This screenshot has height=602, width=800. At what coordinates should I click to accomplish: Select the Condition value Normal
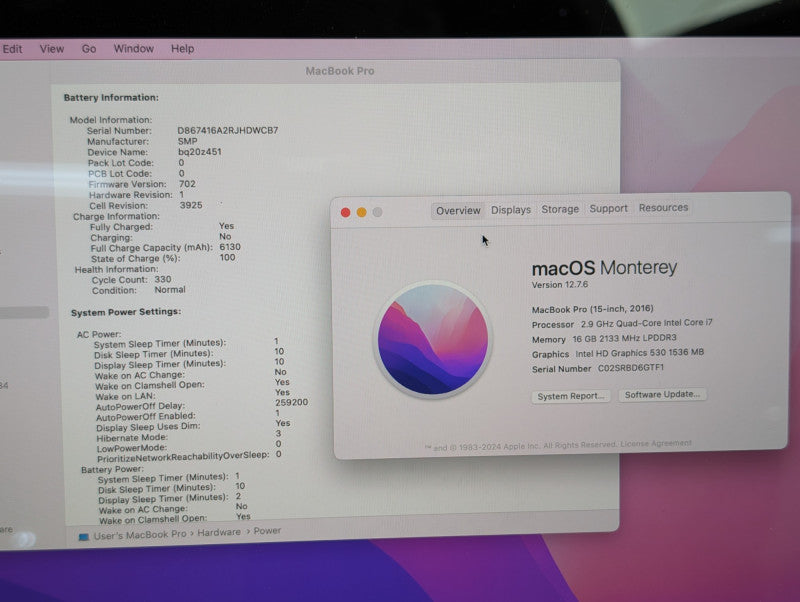170,290
